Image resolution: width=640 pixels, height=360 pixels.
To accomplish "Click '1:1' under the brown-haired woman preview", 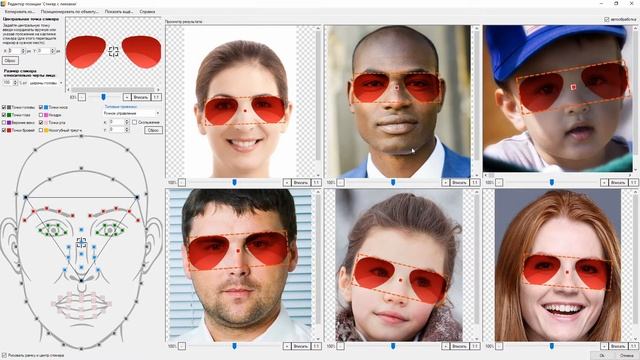I will [316, 182].
